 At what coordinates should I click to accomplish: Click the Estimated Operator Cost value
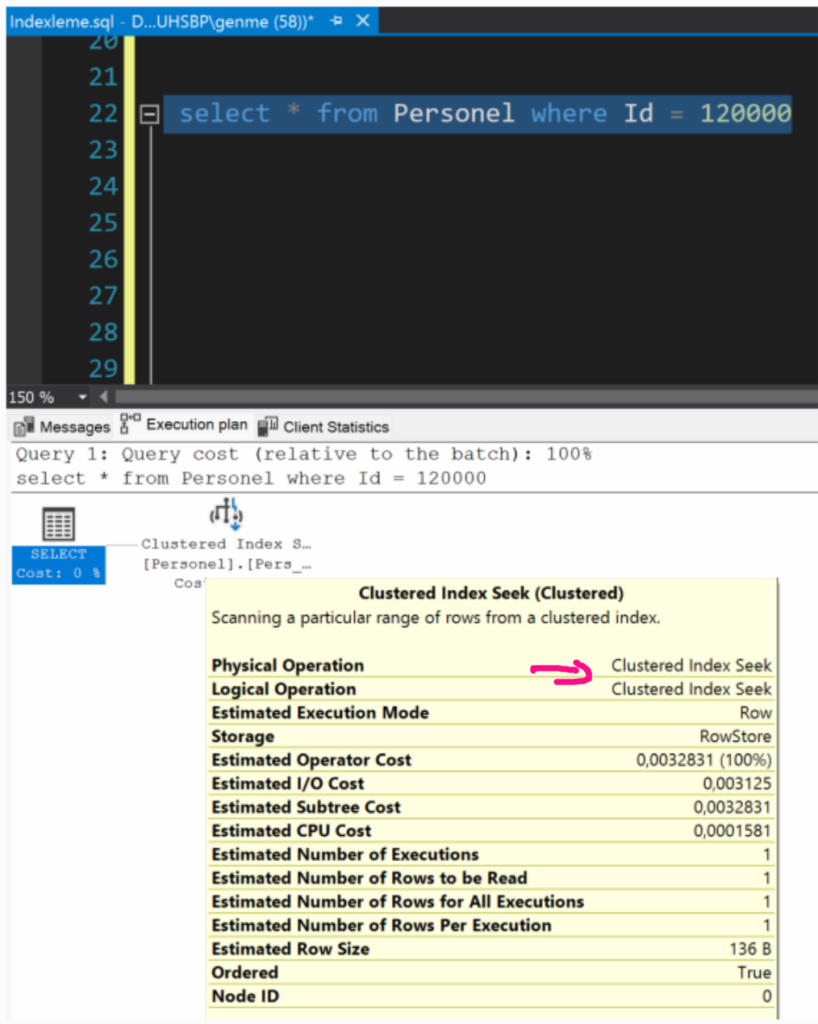703,760
